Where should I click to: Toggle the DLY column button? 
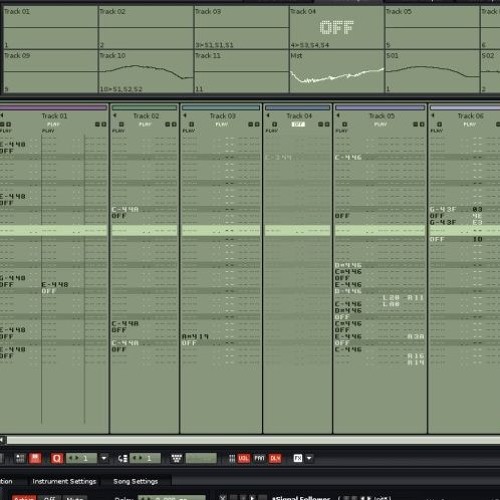275,458
